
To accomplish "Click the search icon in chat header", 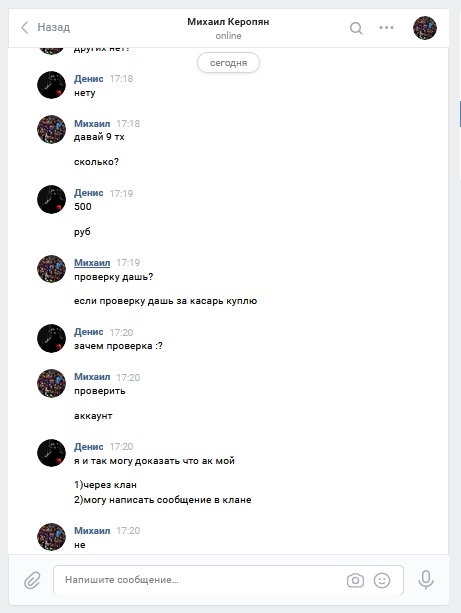I will [356, 28].
